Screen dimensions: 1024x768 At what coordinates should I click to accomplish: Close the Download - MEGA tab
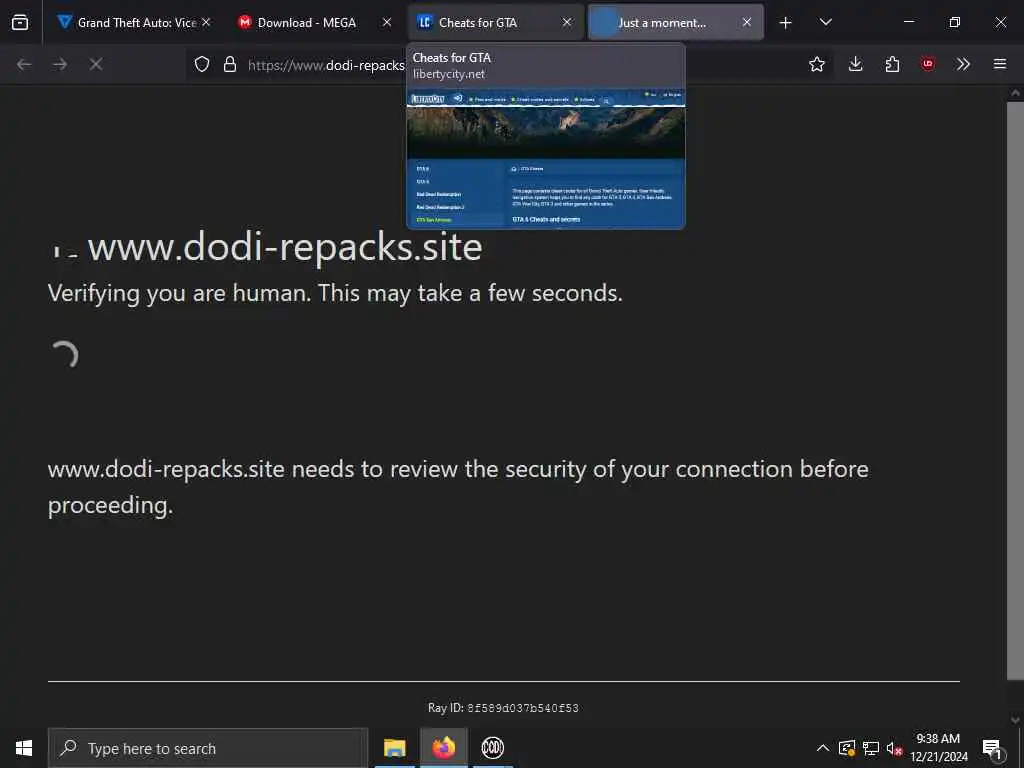(x=387, y=22)
